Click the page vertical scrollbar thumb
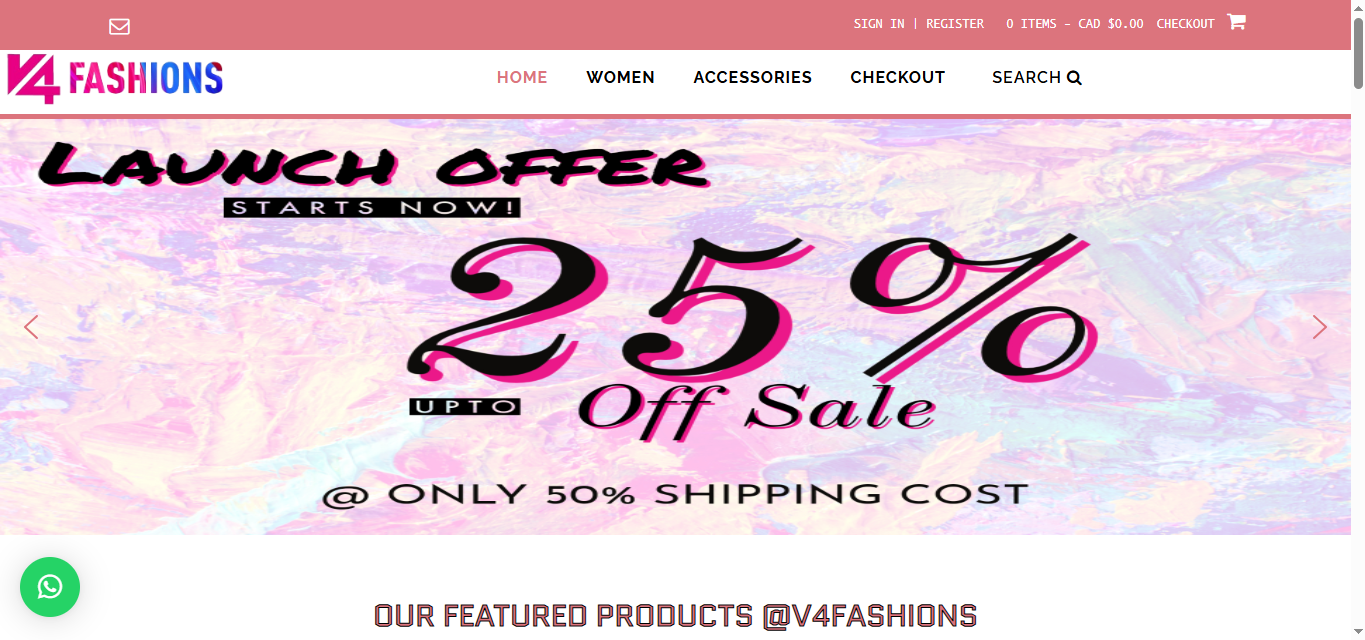 (1357, 52)
